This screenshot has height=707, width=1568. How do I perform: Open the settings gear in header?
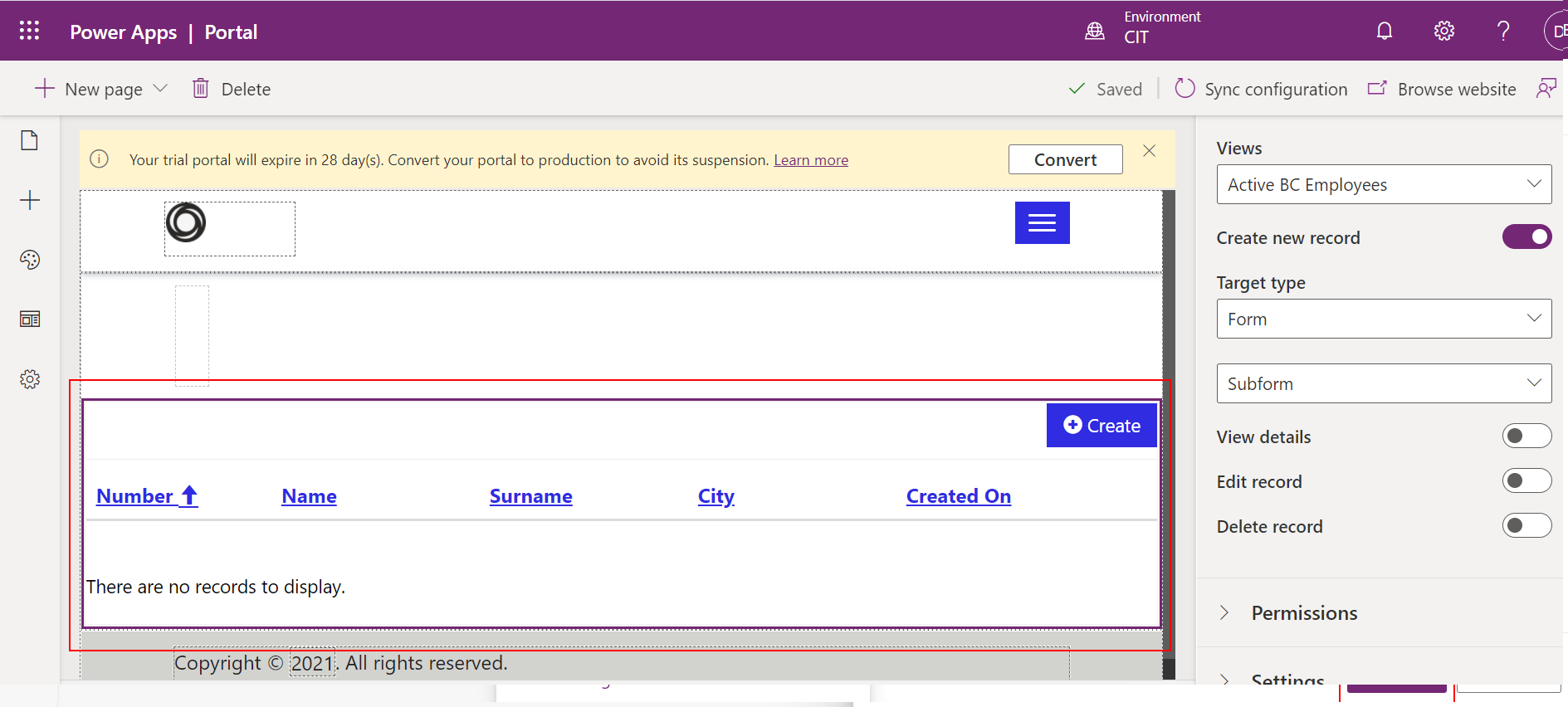(1444, 31)
